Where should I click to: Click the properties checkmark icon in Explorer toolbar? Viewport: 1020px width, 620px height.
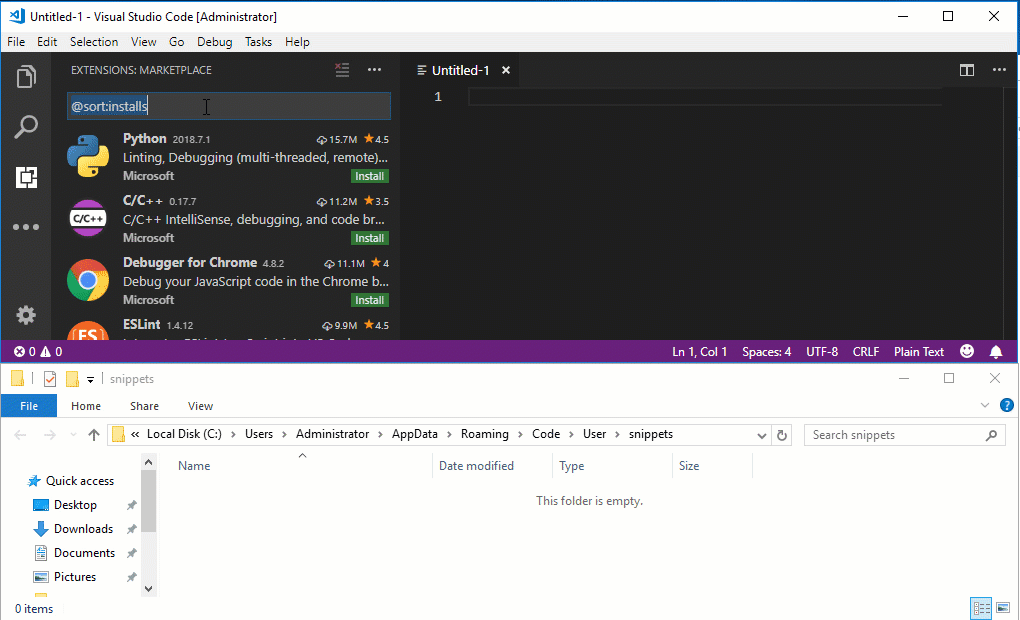49,379
